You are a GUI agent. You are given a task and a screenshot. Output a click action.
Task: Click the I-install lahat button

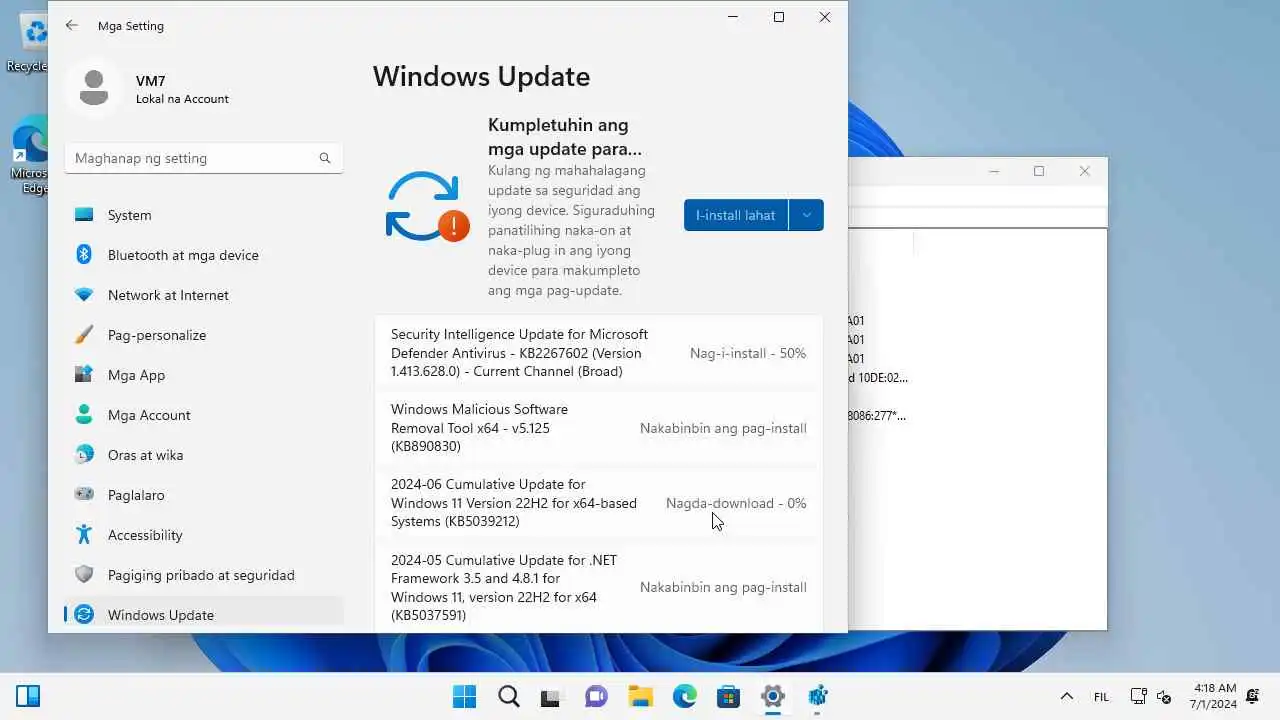pyautogui.click(x=736, y=215)
